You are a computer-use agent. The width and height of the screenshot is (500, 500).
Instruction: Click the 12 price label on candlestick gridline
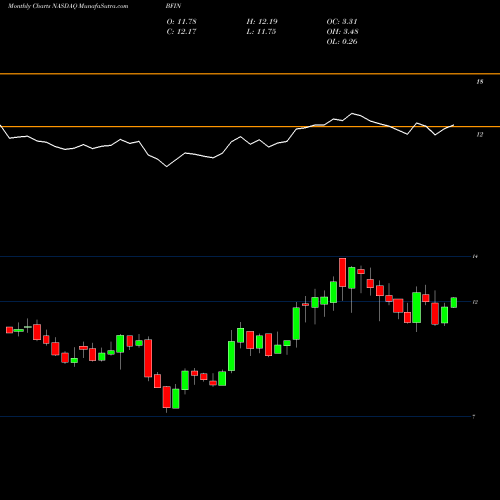475,302
